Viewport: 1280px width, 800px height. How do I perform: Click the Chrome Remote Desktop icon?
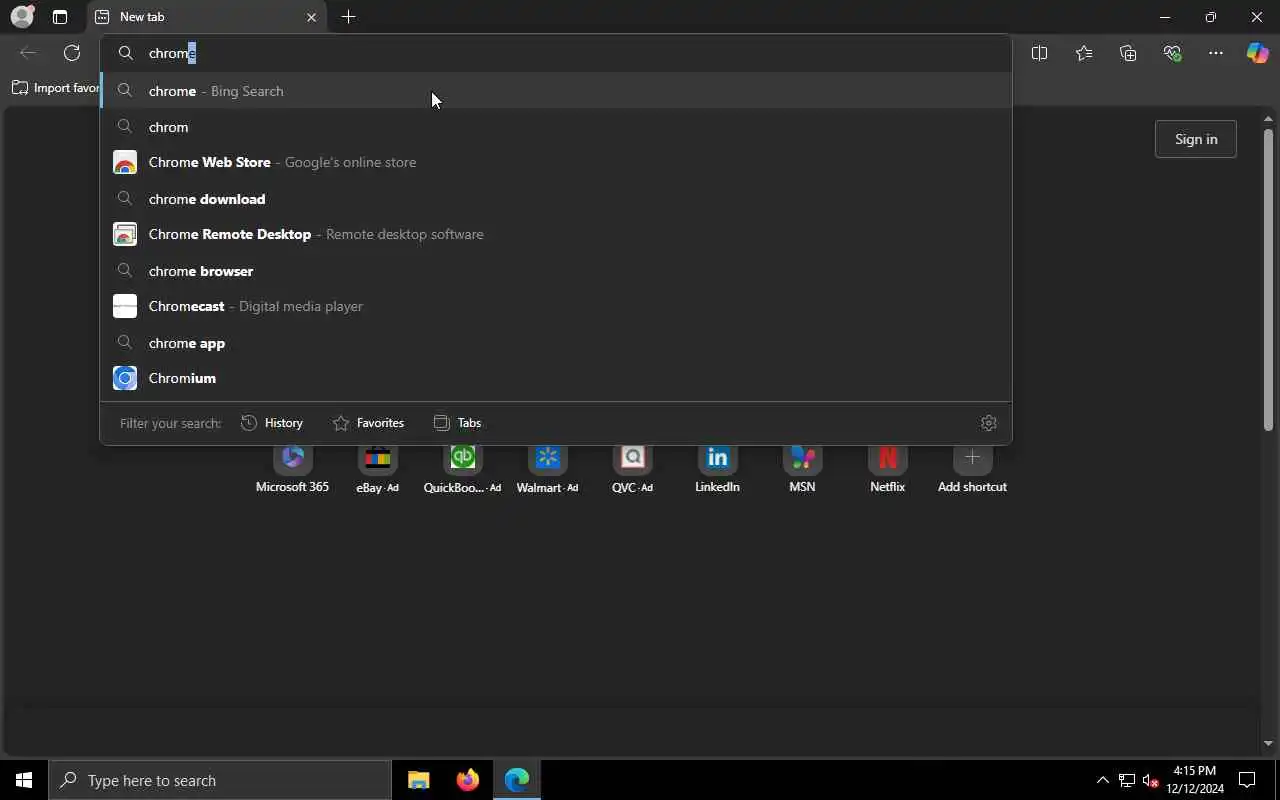[x=125, y=234]
